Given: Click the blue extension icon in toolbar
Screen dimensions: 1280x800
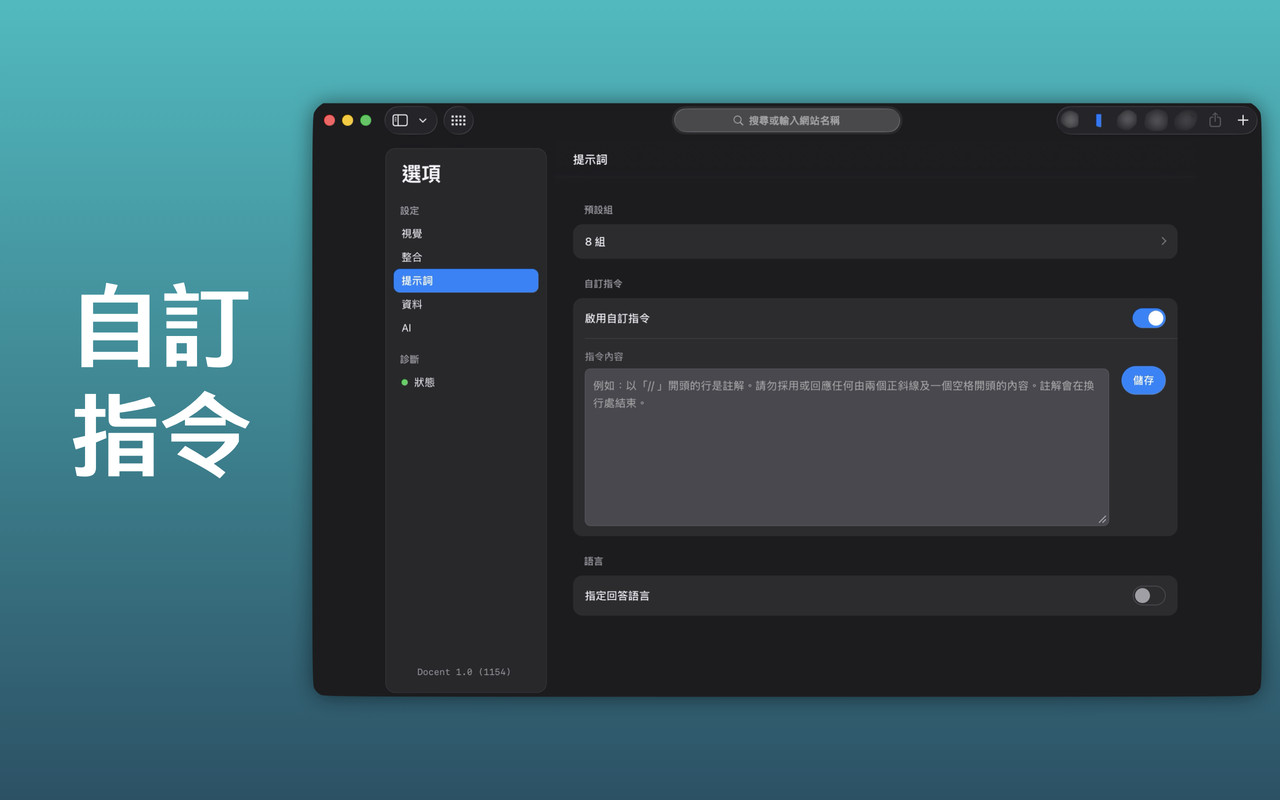Looking at the screenshot, I should [1098, 120].
